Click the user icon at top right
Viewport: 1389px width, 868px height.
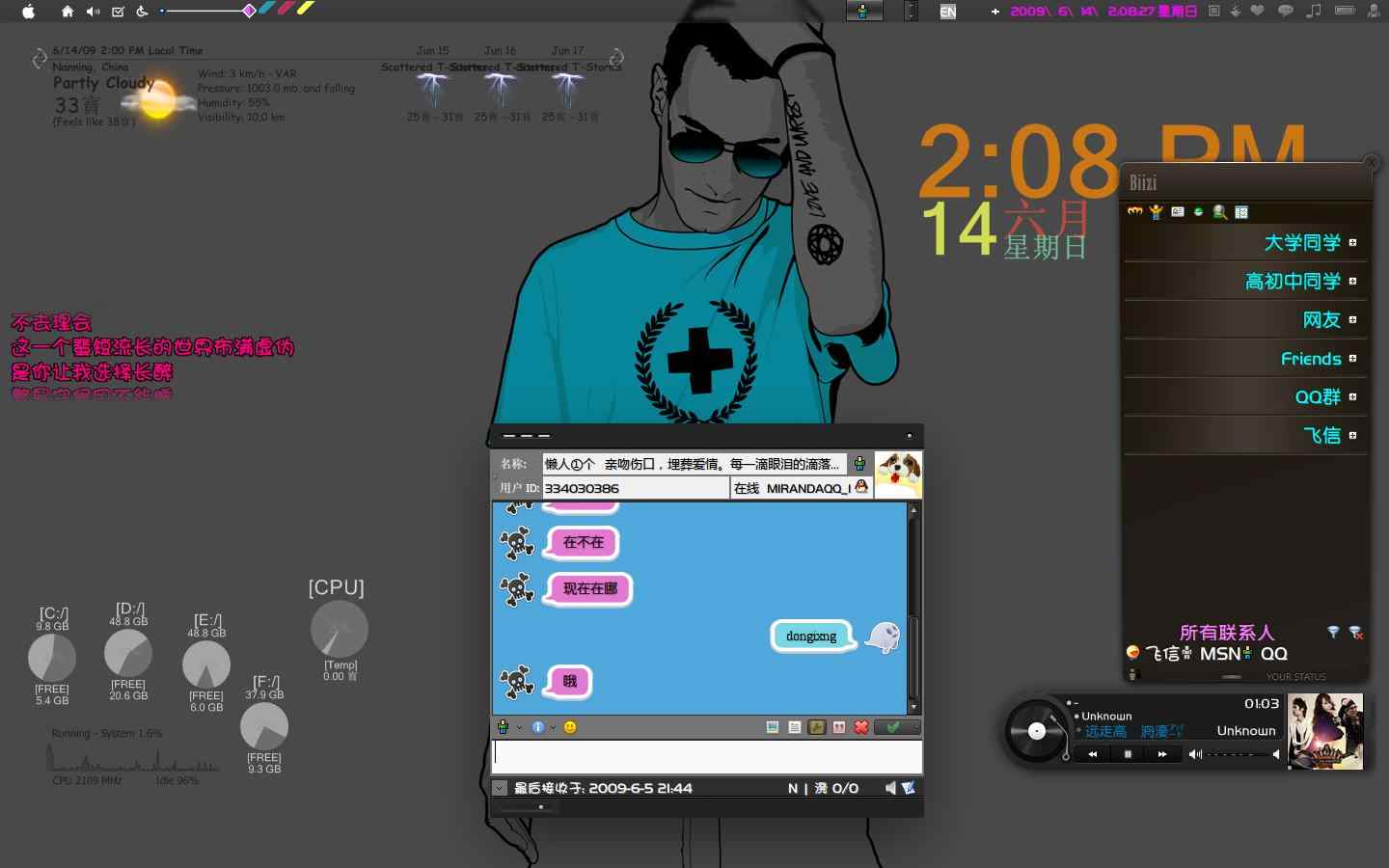(x=1374, y=12)
